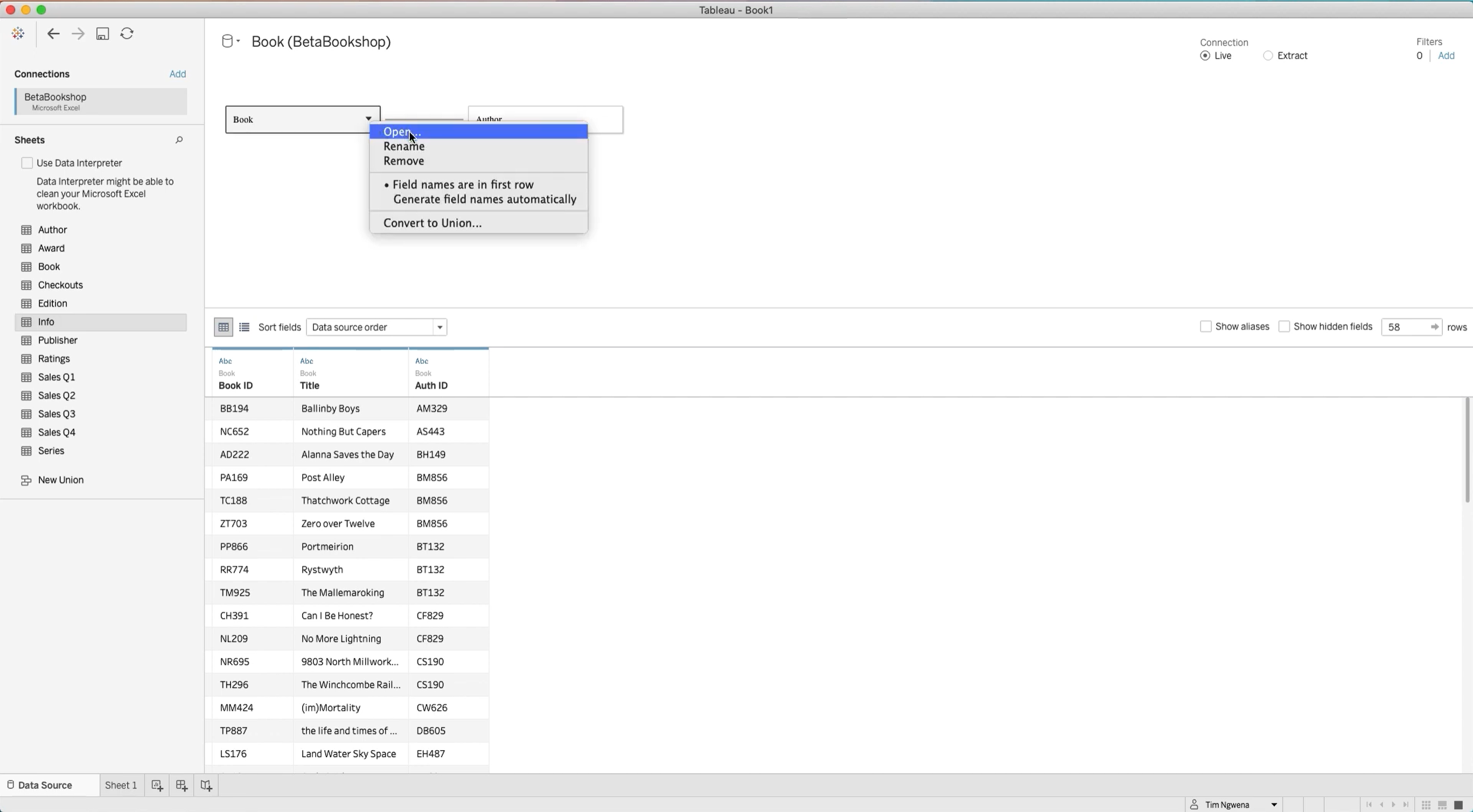
Task: Open the Sort fields Data source order dropdown
Action: click(x=376, y=327)
